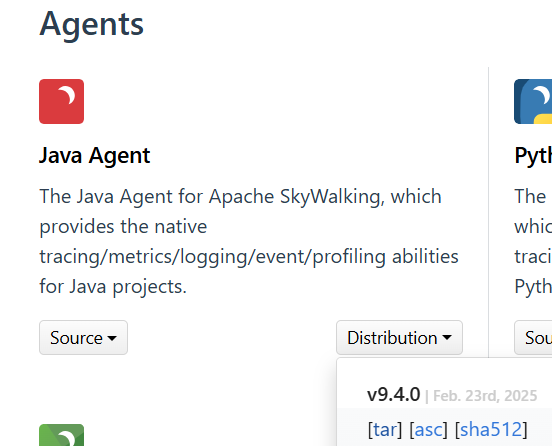Click the vertical divider between agent cards
The width and height of the screenshot is (552, 446).
(489, 212)
